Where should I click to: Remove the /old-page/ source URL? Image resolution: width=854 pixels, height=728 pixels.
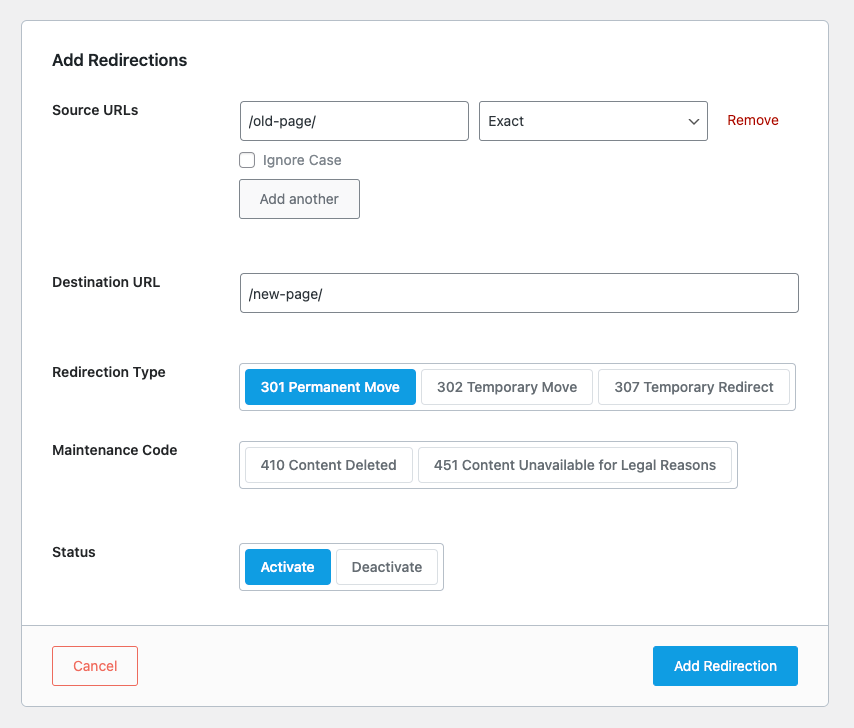[753, 120]
